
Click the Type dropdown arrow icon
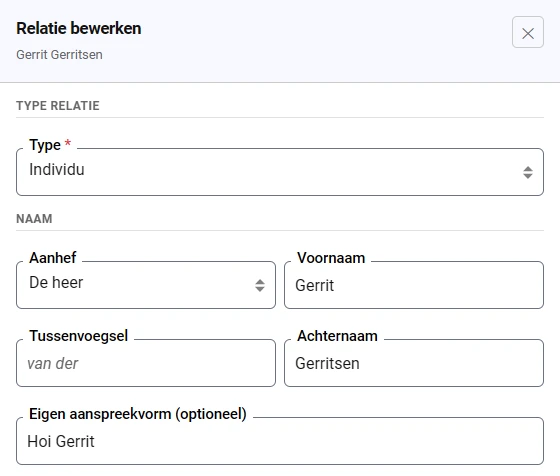pos(528,172)
